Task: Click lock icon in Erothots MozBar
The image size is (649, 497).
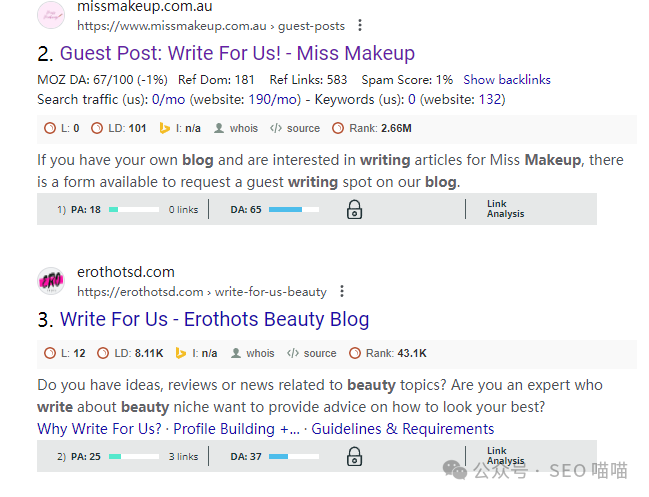Action: tap(354, 457)
